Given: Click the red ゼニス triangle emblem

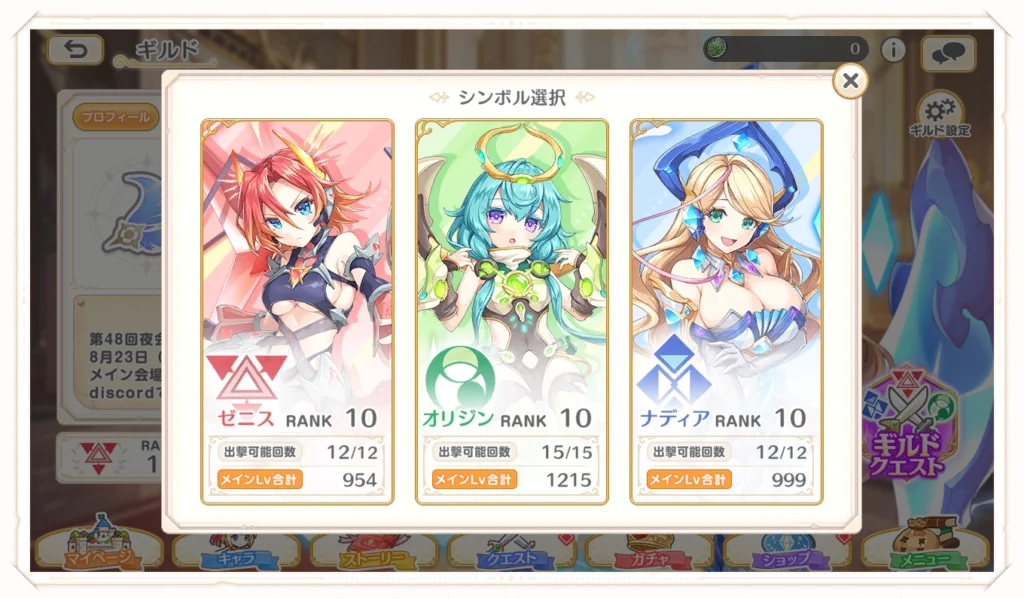Looking at the screenshot, I should [246, 379].
